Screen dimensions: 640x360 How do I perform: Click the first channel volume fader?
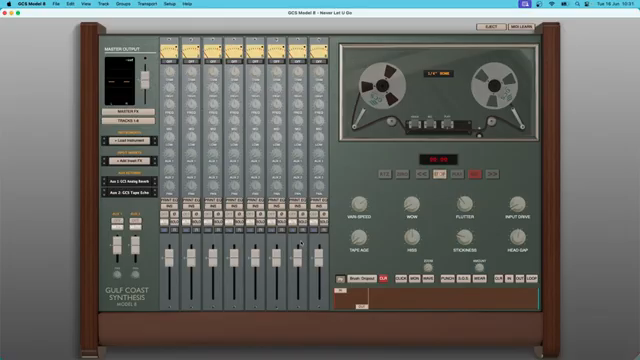[169, 258]
